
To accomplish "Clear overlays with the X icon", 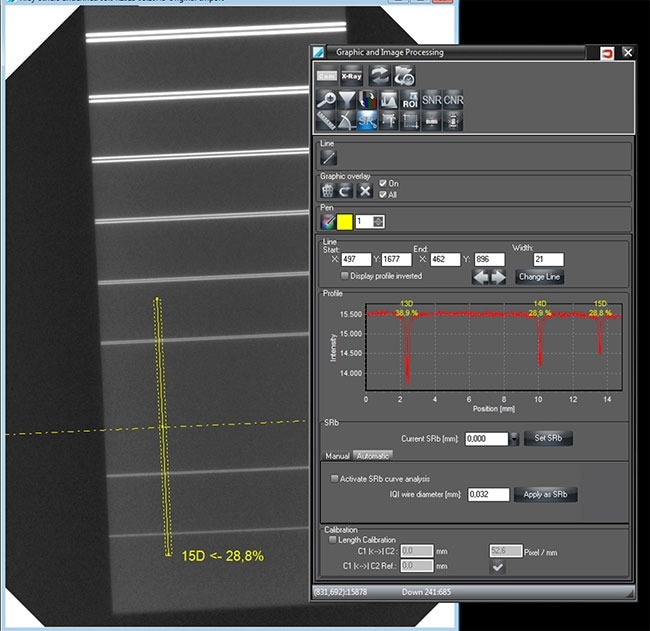I will pos(365,191).
